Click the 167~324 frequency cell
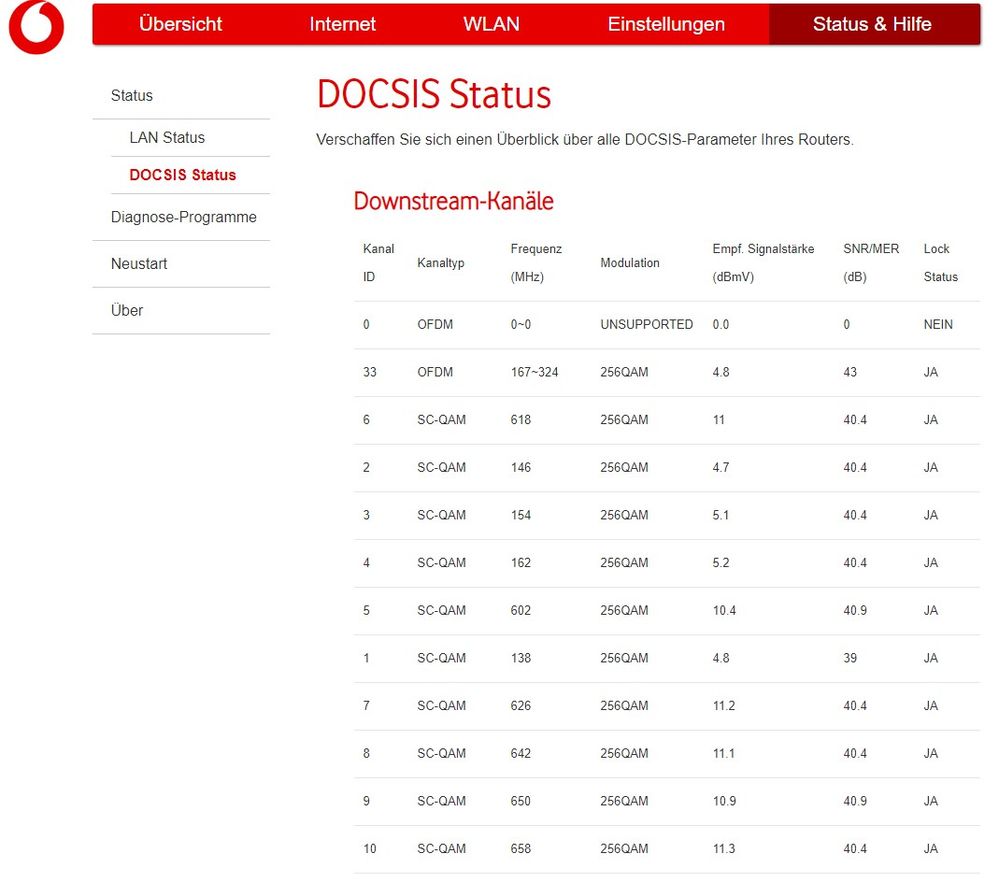The height and width of the screenshot is (880, 999). pyautogui.click(x=534, y=373)
